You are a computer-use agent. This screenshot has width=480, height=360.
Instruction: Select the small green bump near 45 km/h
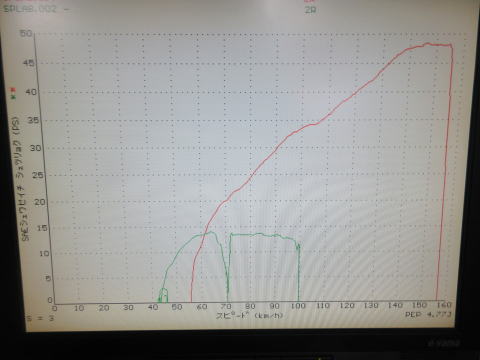163,295
